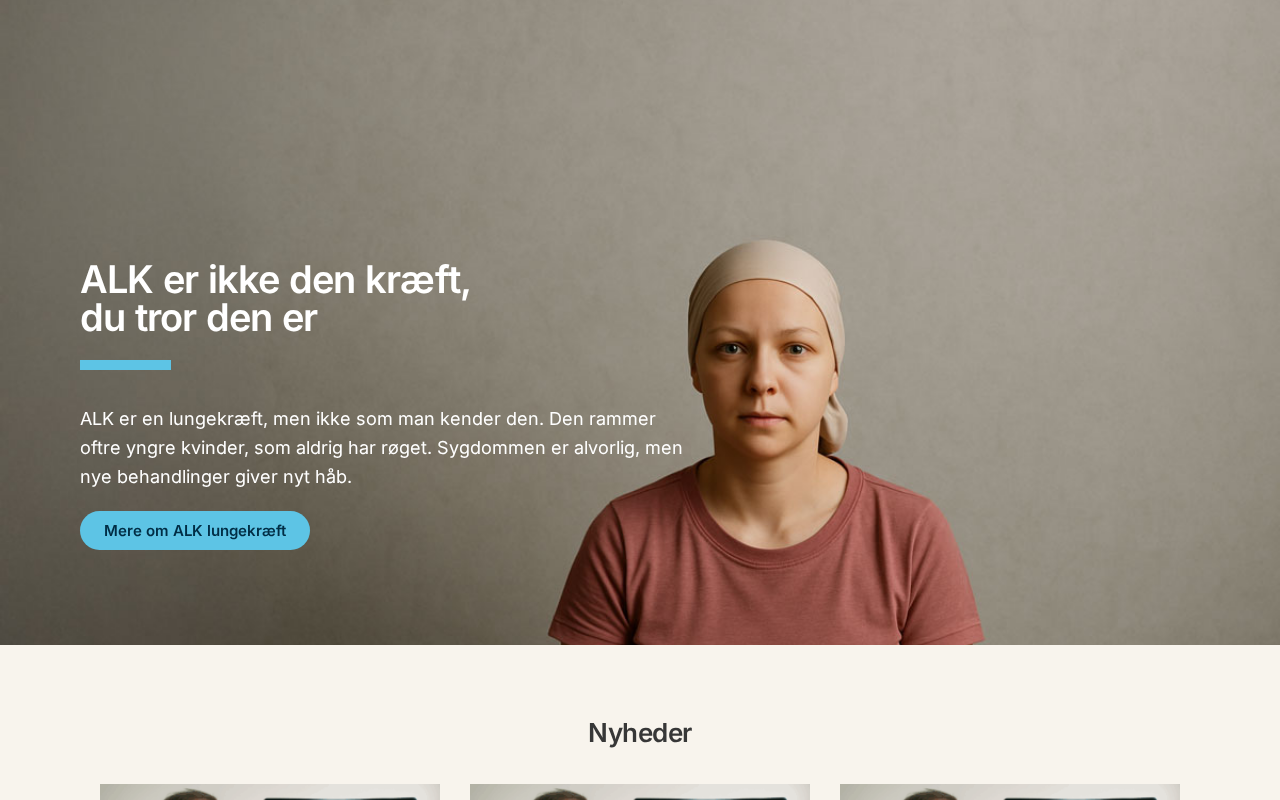View the third Nyheder article thumbnail
The height and width of the screenshot is (800, 1280).
1010,792
